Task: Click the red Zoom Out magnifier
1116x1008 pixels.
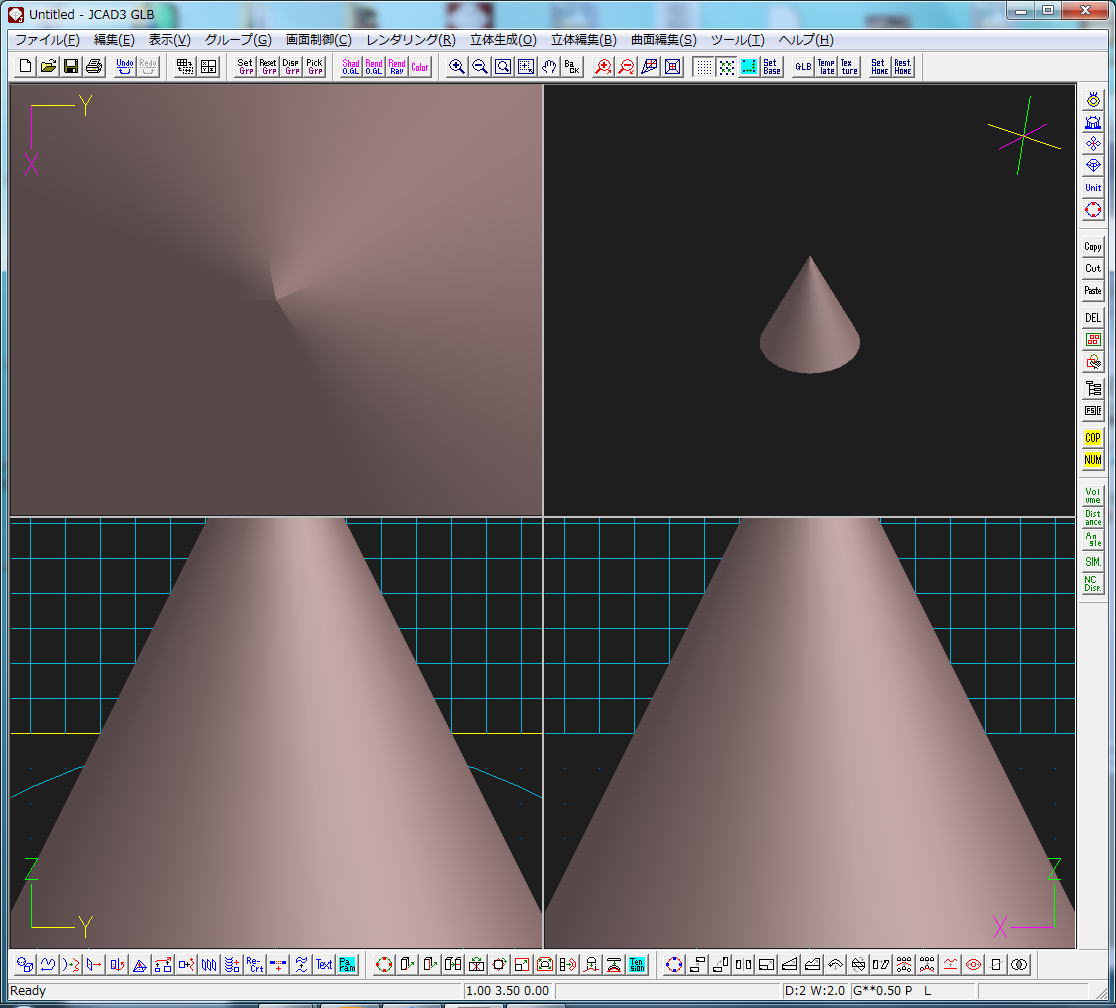Action: pyautogui.click(x=626, y=67)
